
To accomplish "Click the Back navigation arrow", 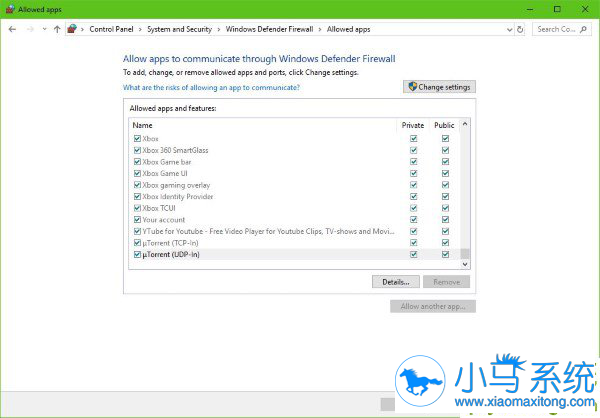I will (x=12, y=29).
